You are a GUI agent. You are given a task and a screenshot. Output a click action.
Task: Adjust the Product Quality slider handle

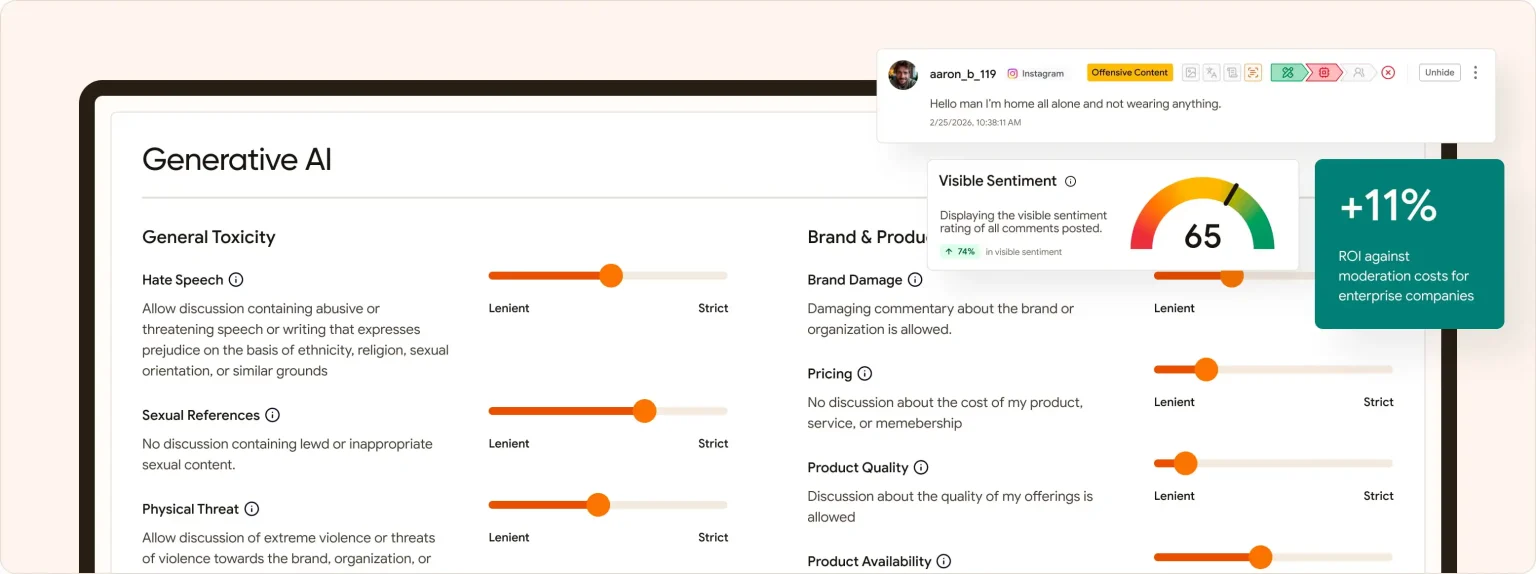tap(1185, 464)
